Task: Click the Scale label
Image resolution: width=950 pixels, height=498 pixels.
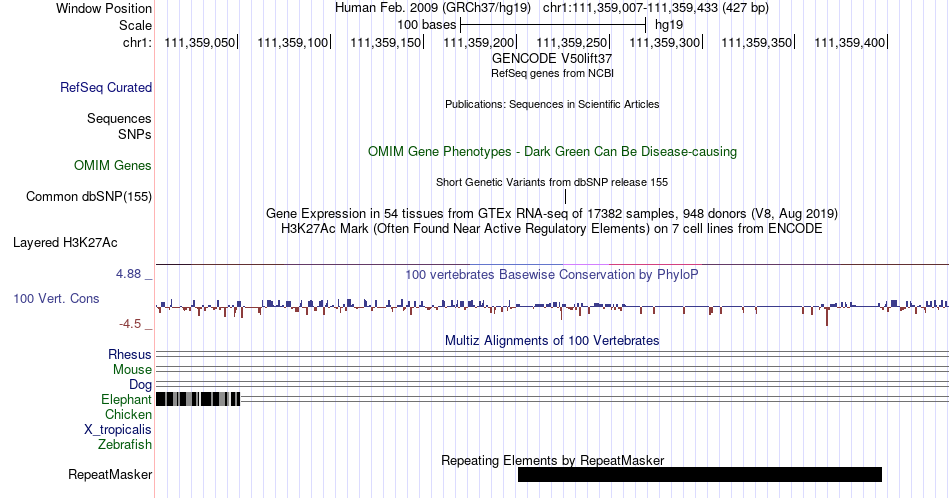Action: (135, 25)
